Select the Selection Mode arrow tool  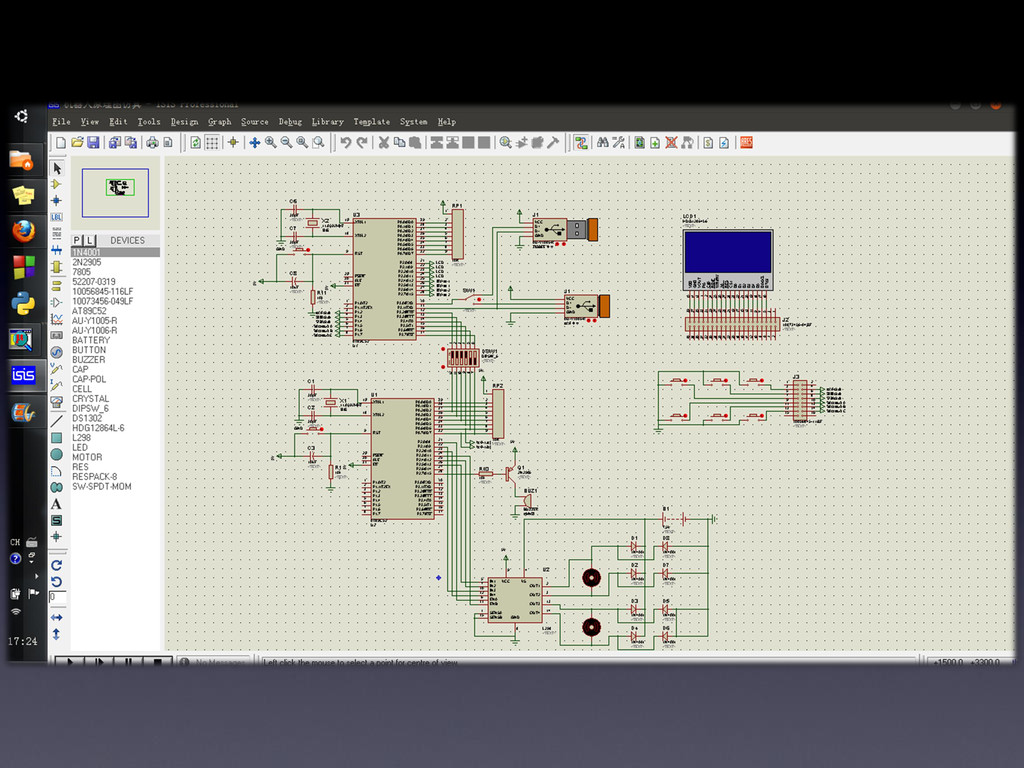[x=57, y=169]
